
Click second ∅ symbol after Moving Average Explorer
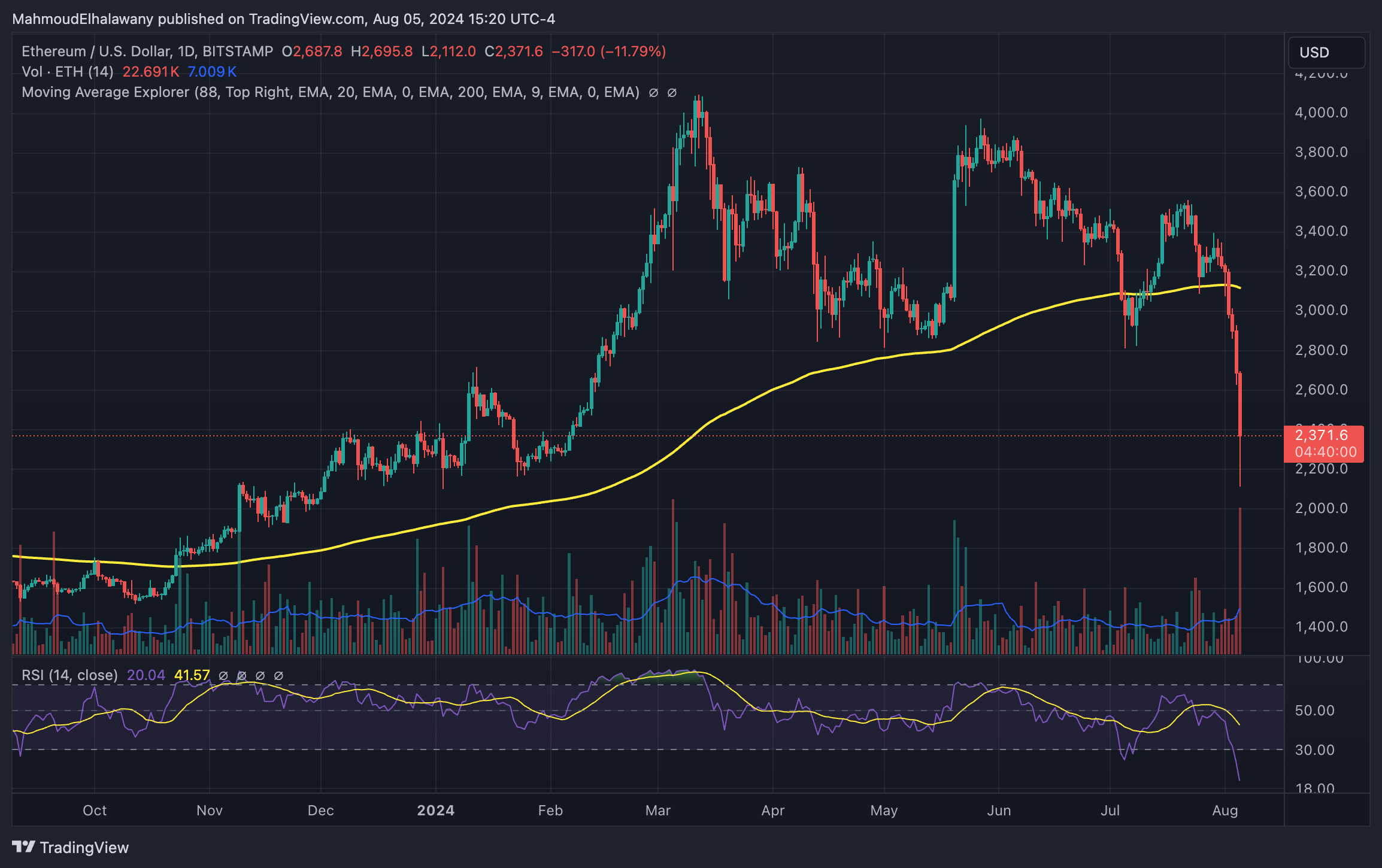pos(672,93)
